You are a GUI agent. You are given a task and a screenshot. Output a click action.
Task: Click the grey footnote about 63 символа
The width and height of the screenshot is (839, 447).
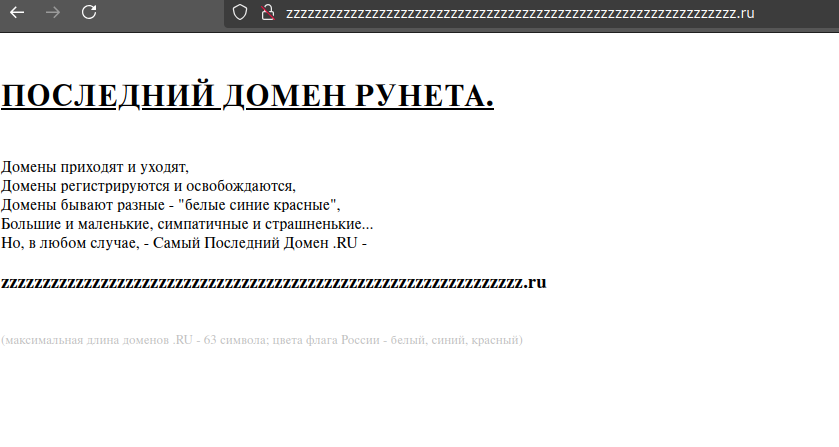[x=262, y=340]
